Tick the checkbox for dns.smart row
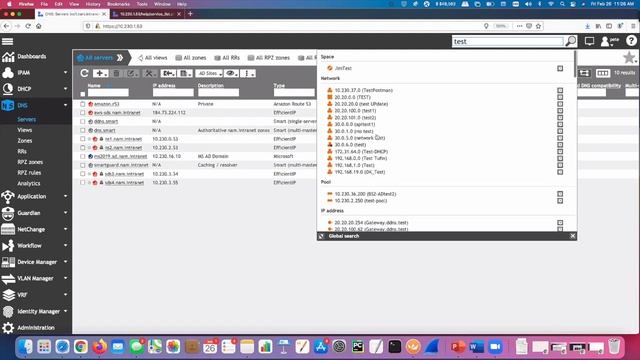Screen dimensions: 640x360 click(x=83, y=130)
